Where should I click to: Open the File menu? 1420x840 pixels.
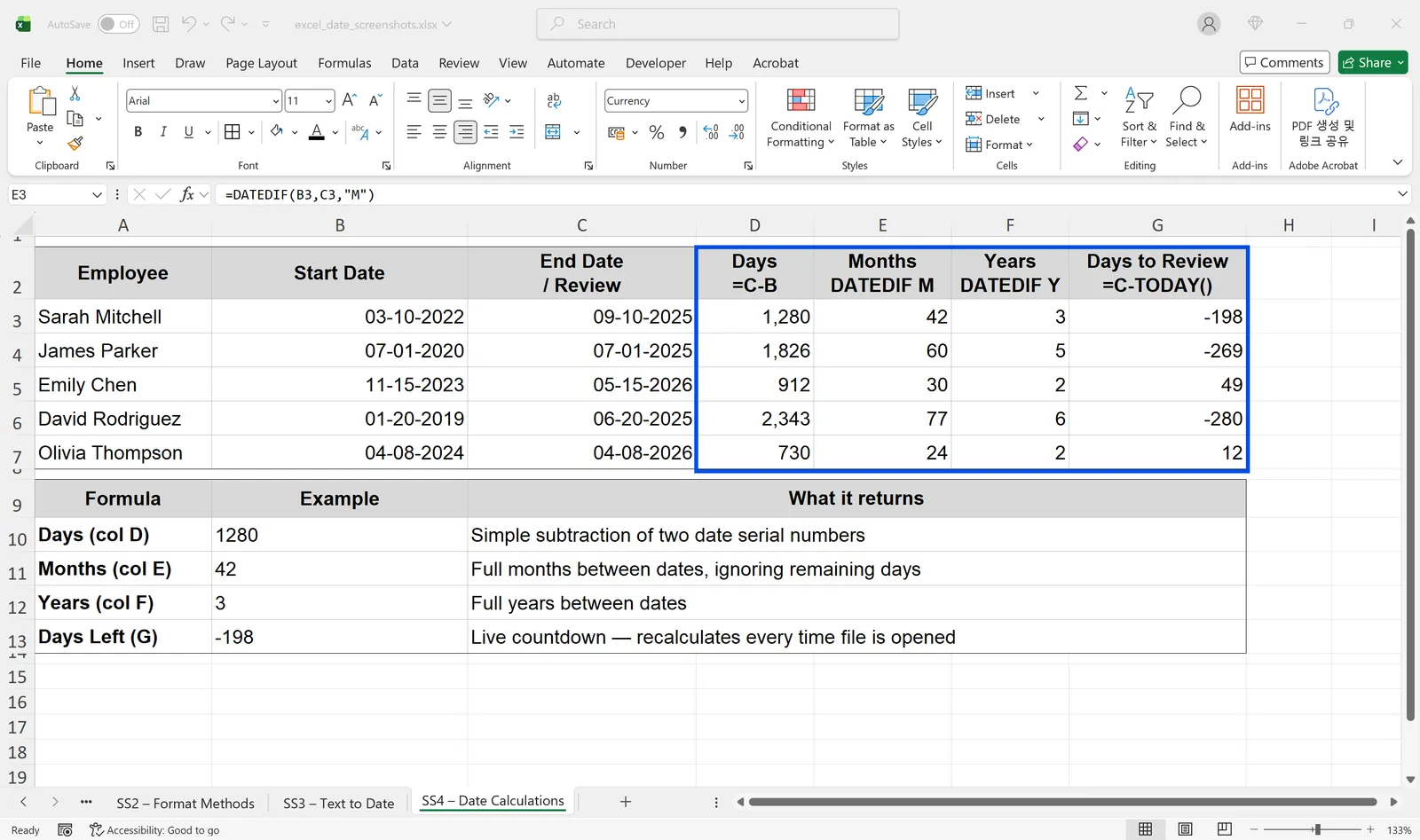click(x=31, y=63)
